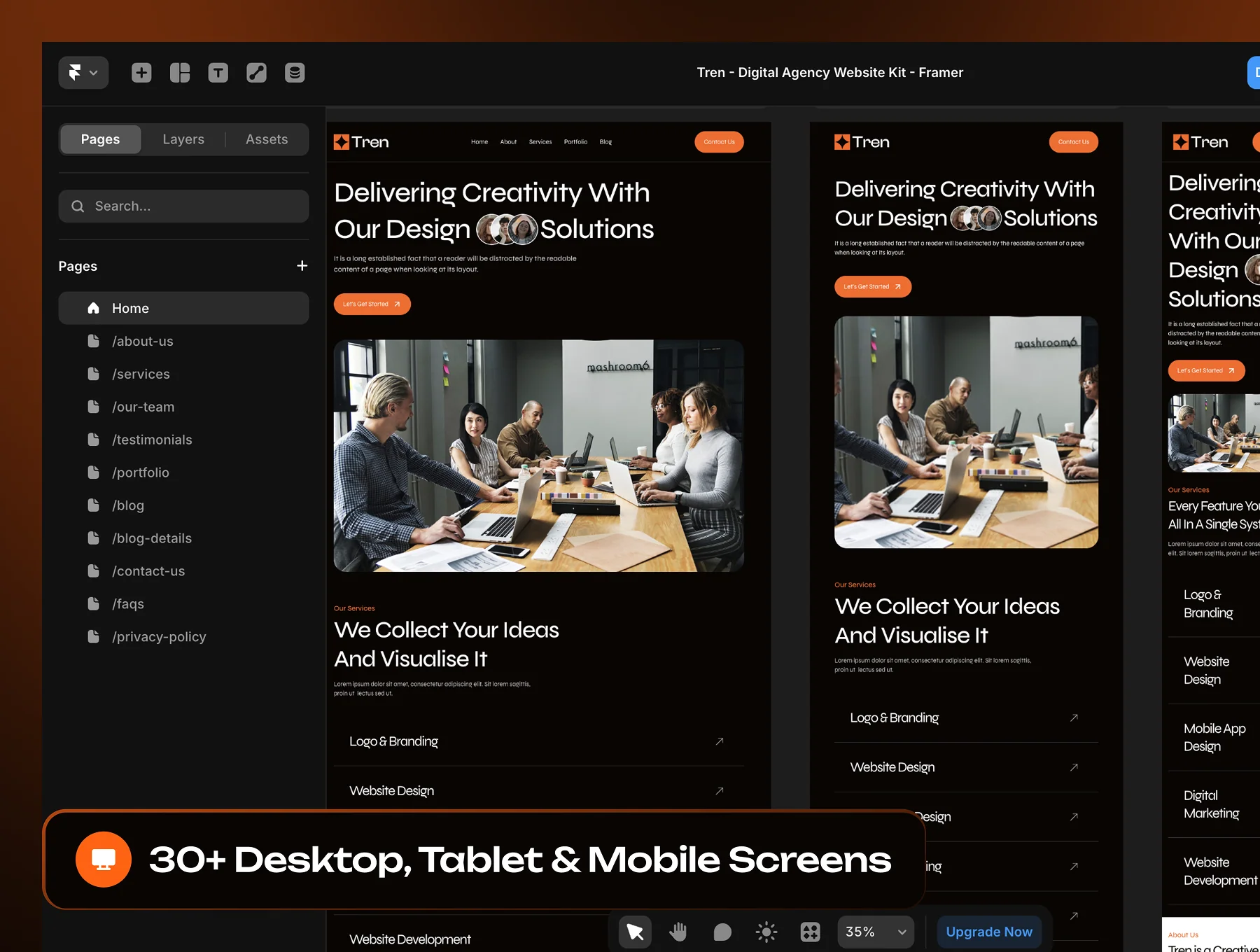Select the hand pan tool
This screenshot has width=1260, height=952.
678,932
